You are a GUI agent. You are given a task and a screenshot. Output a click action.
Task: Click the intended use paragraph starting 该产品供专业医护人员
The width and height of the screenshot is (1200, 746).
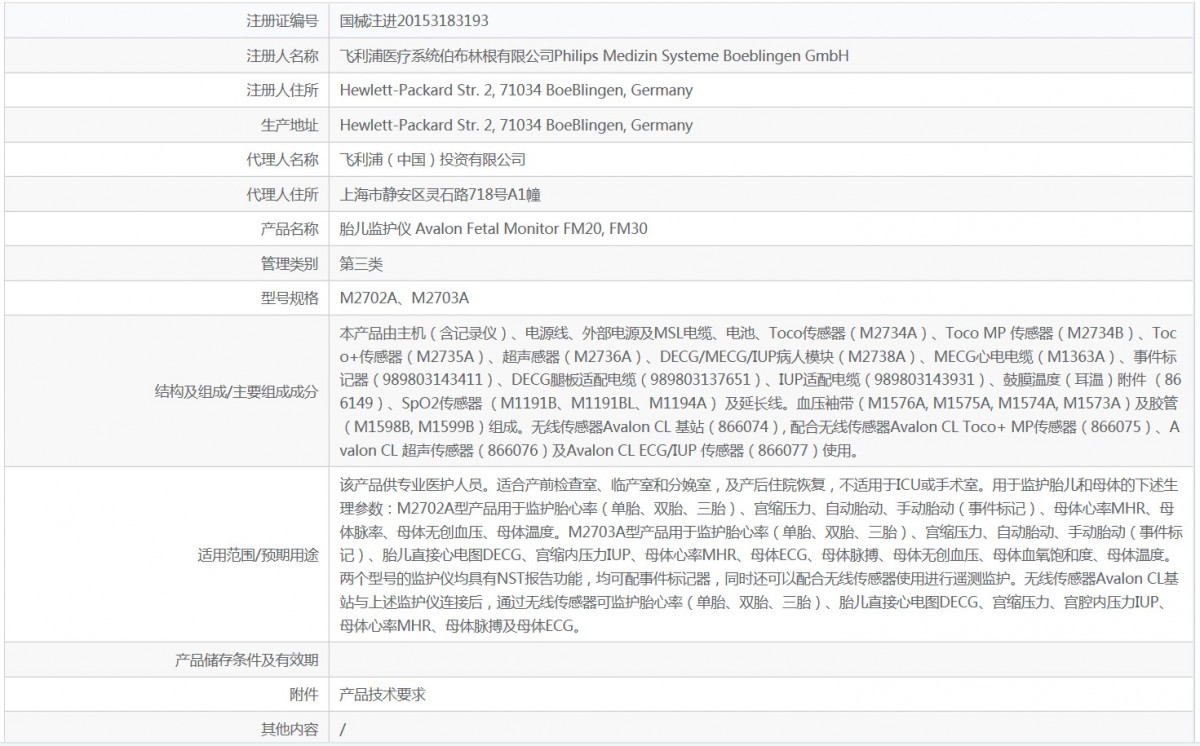click(762, 555)
